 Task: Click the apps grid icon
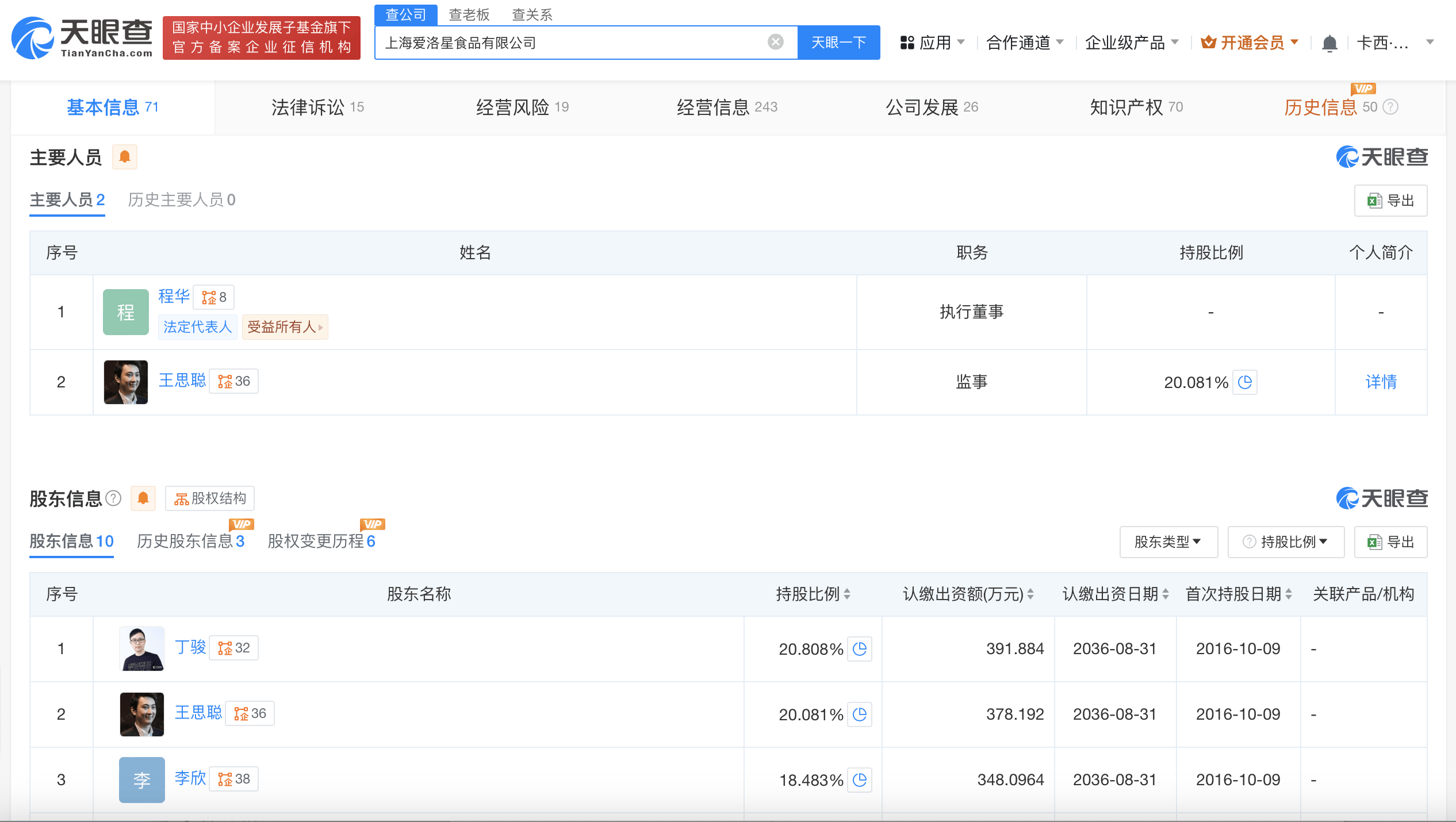[x=907, y=43]
